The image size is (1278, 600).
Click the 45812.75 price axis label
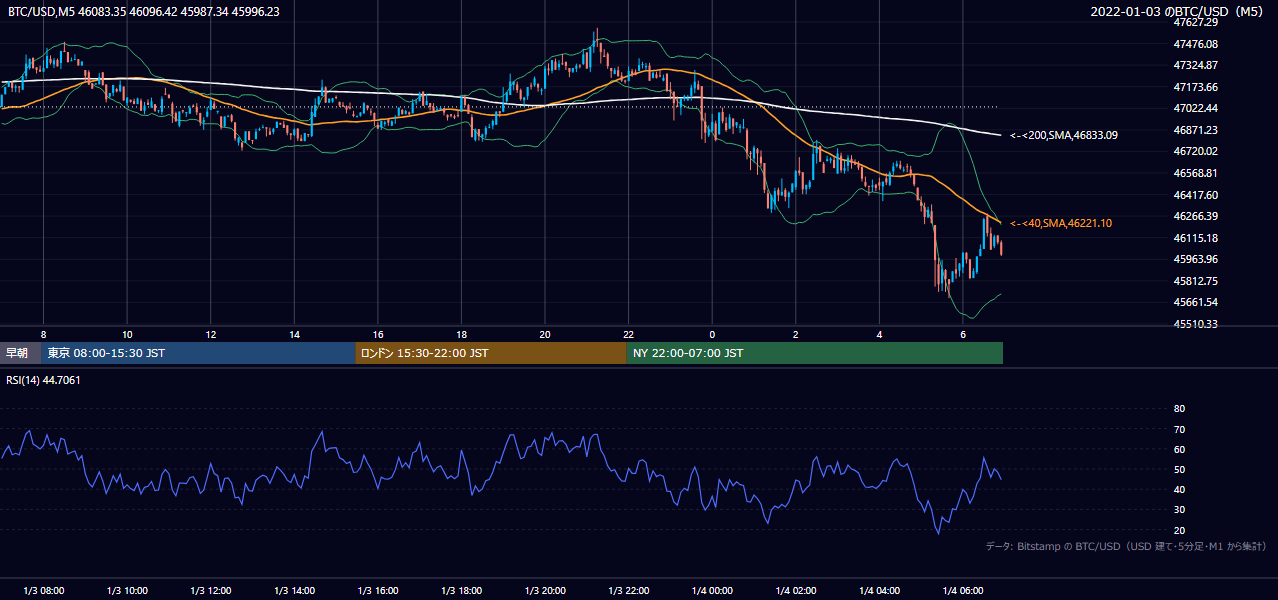coord(1195,281)
